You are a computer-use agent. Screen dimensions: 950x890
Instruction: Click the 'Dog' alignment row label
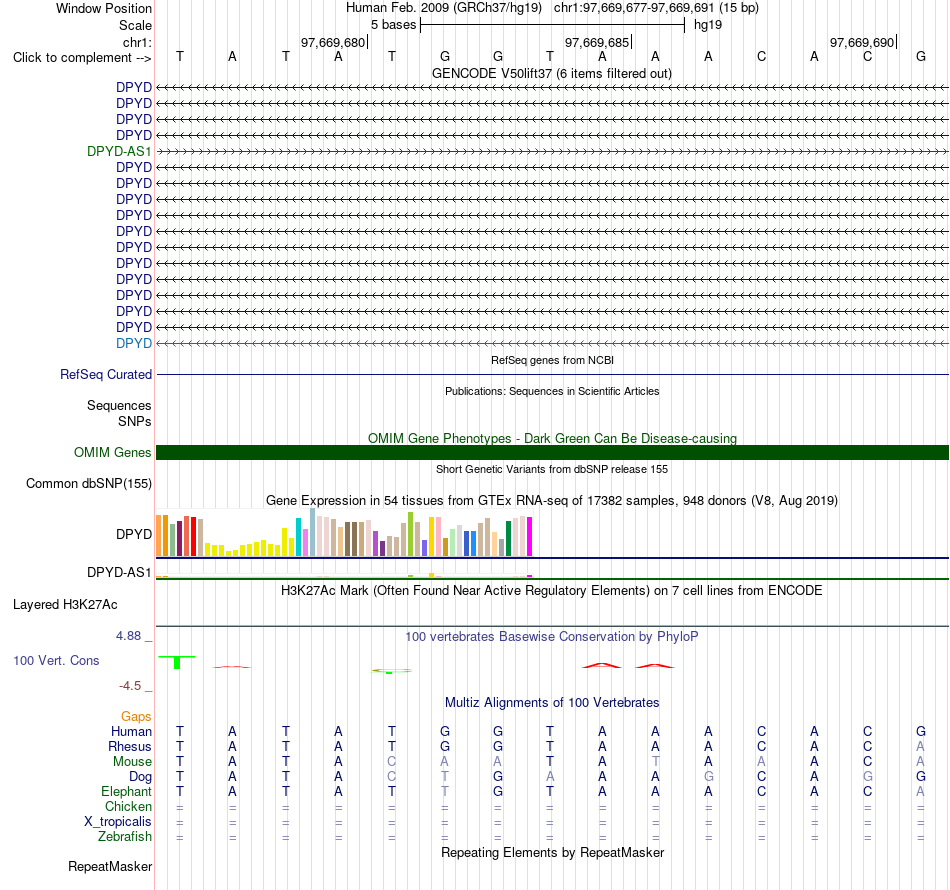(x=140, y=777)
